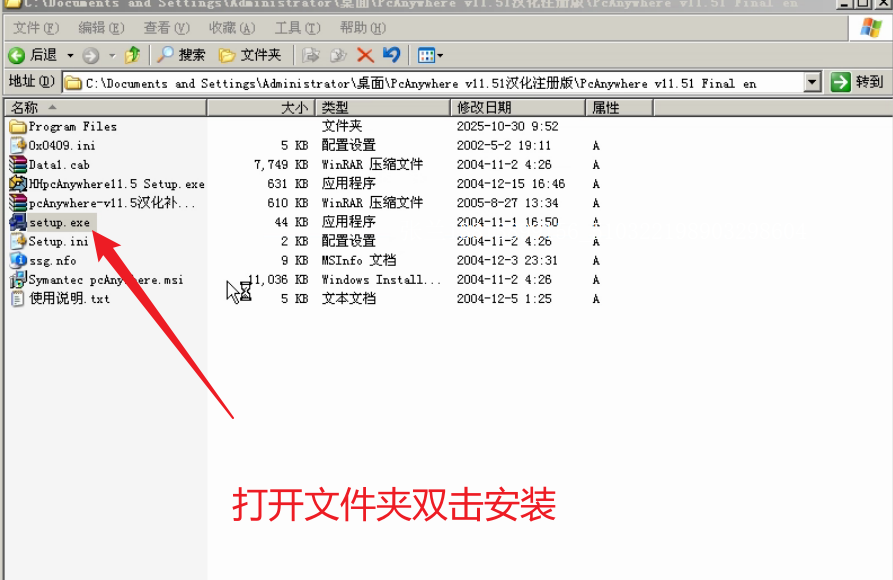
Task: Select the ssg.nfo info icon
Action: click(18, 260)
